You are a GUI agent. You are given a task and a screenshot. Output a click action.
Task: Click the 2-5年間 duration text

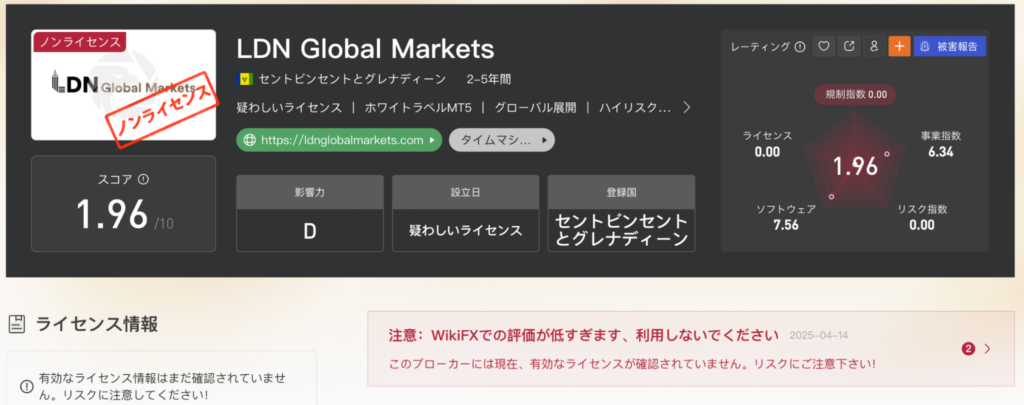(x=489, y=80)
